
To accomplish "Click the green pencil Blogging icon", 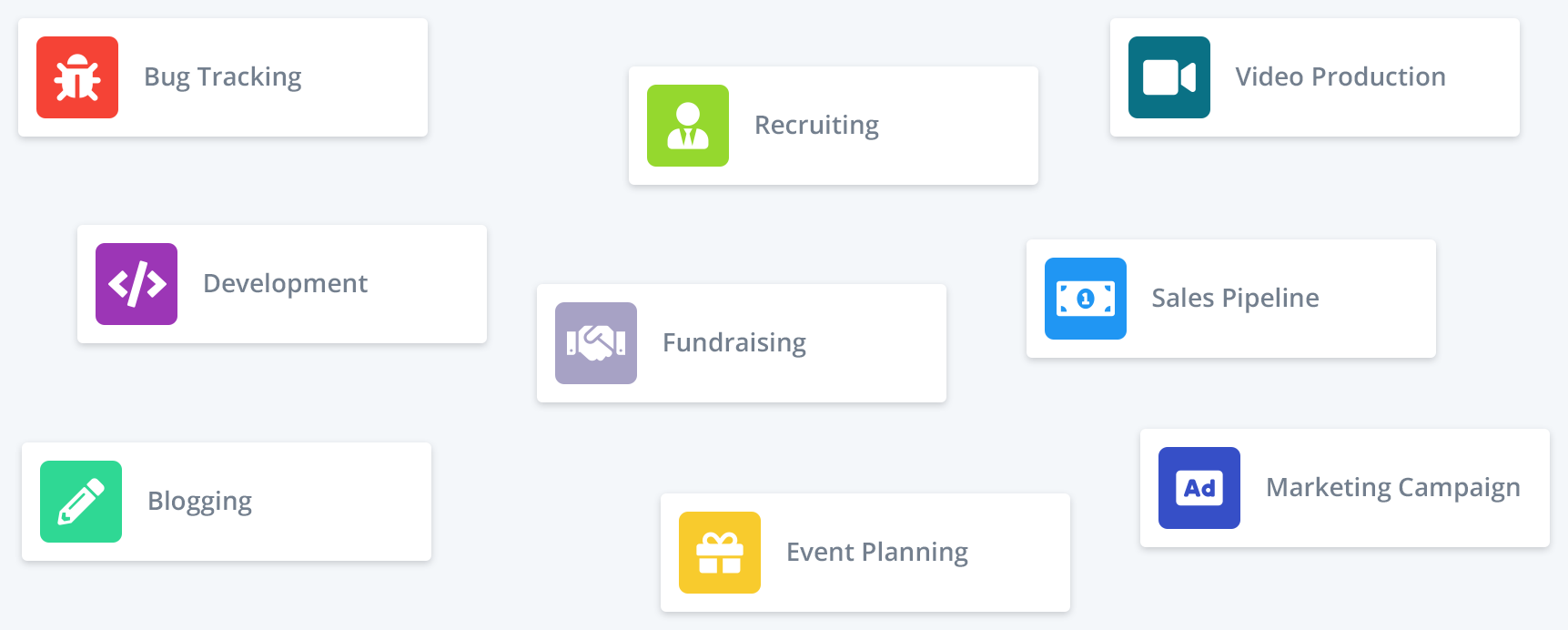I will (81, 502).
